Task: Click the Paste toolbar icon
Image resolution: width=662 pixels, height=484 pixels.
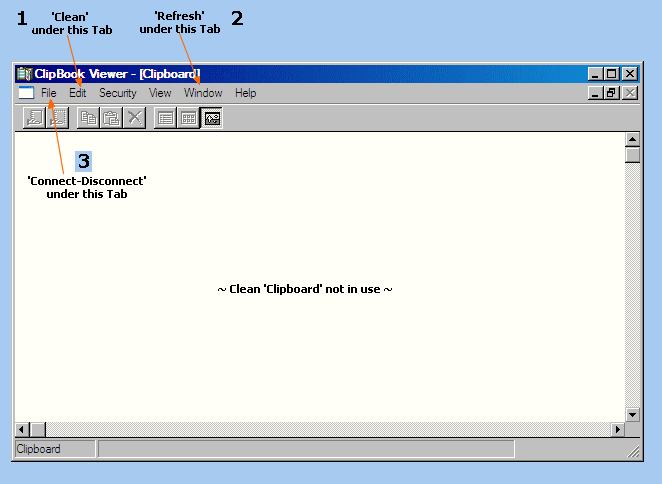Action: point(111,118)
